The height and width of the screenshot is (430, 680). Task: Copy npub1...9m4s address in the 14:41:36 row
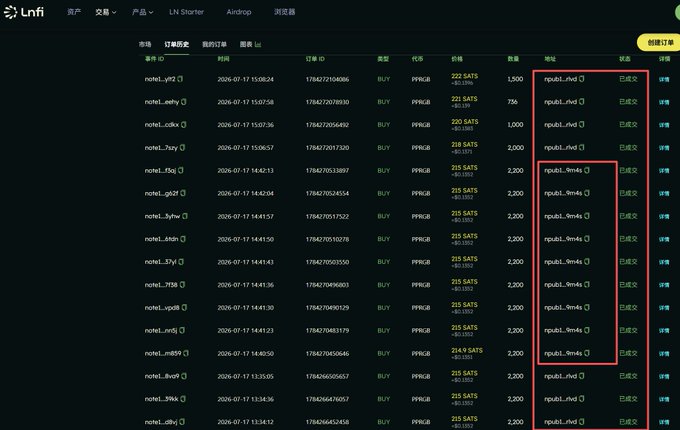tap(587, 285)
